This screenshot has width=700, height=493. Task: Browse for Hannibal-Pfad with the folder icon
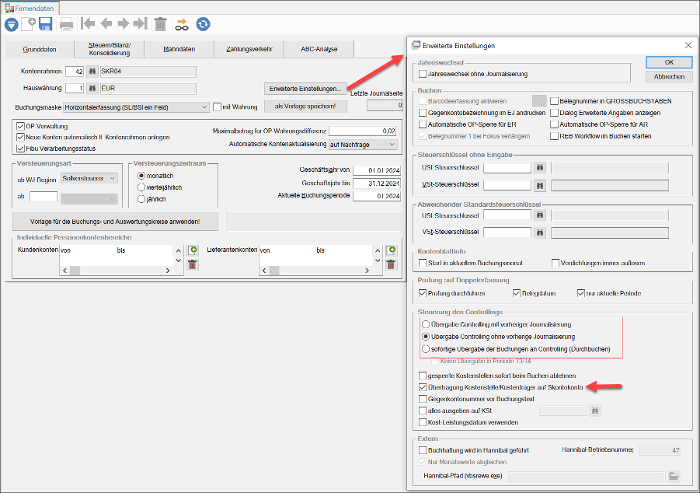click(x=674, y=476)
